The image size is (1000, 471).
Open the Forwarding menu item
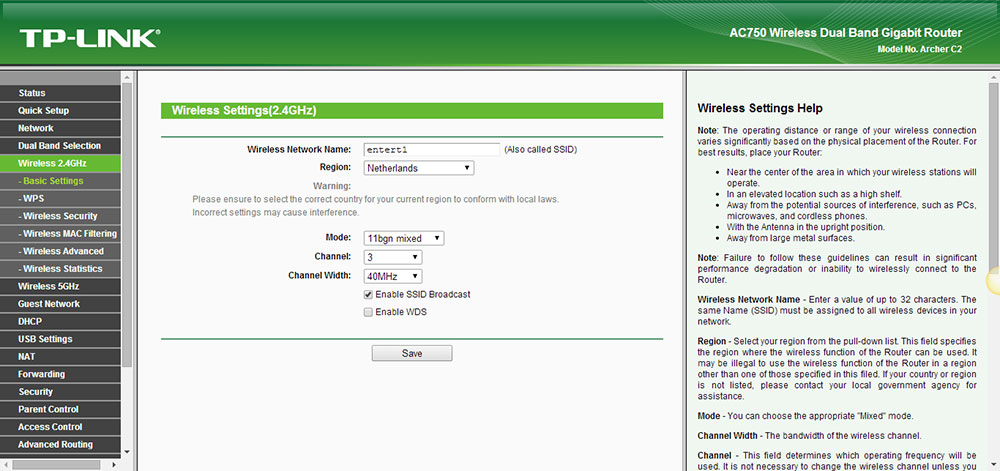click(60, 374)
